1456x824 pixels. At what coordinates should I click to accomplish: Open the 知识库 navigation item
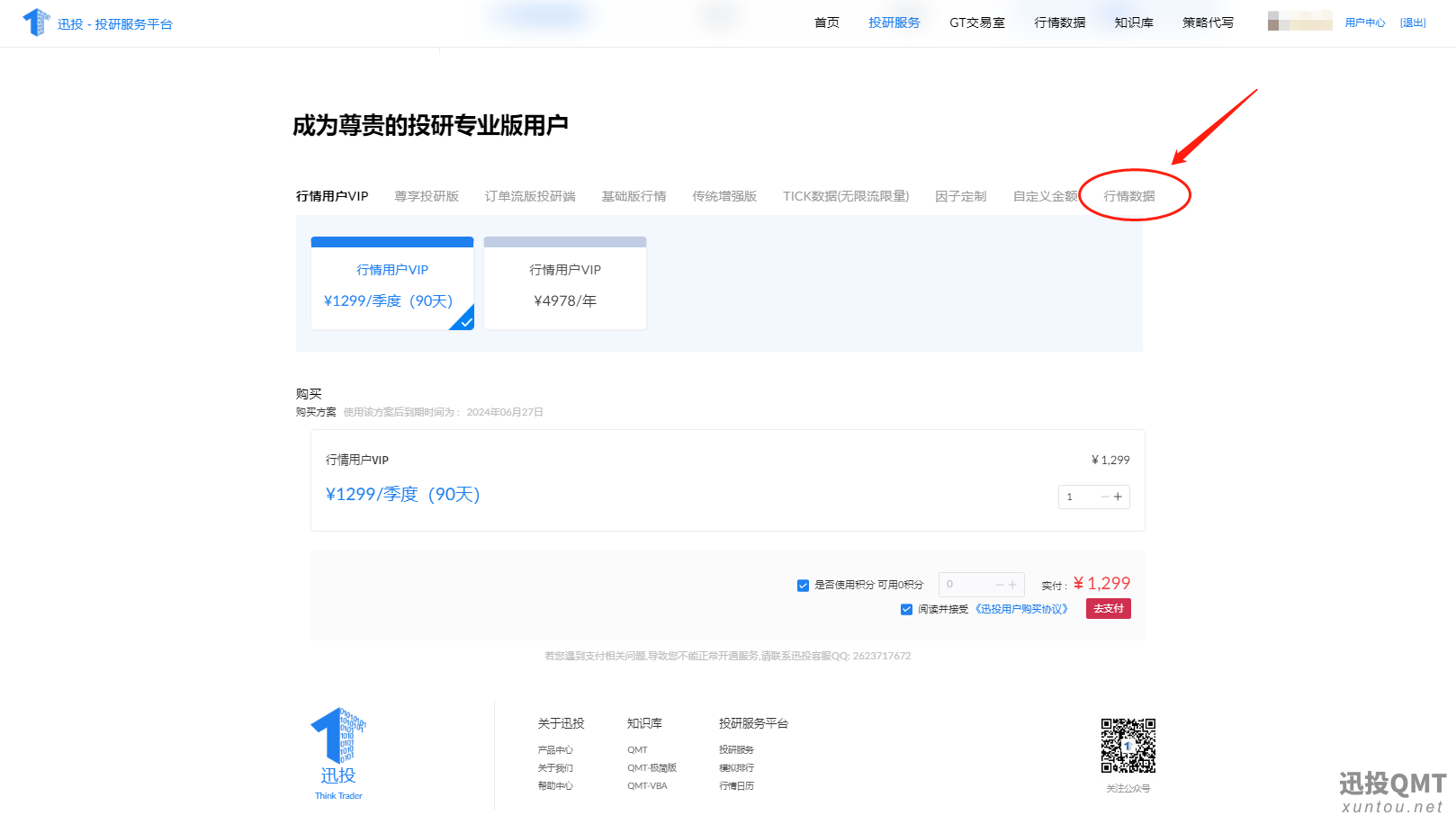coord(1133,22)
